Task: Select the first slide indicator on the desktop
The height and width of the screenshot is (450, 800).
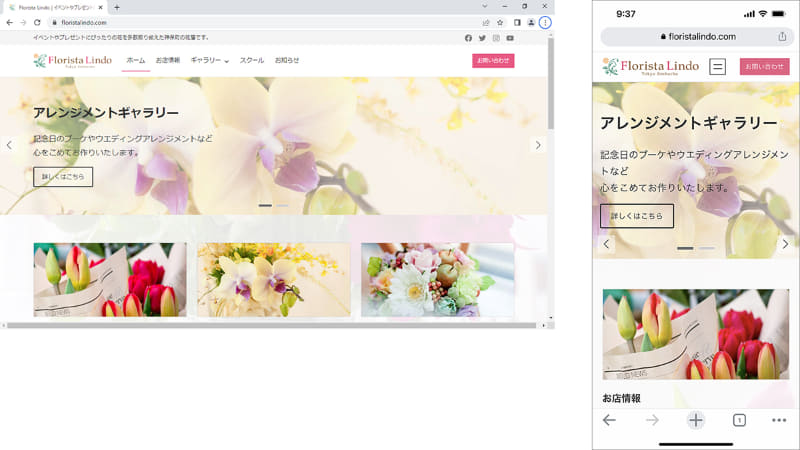Action: (x=265, y=205)
